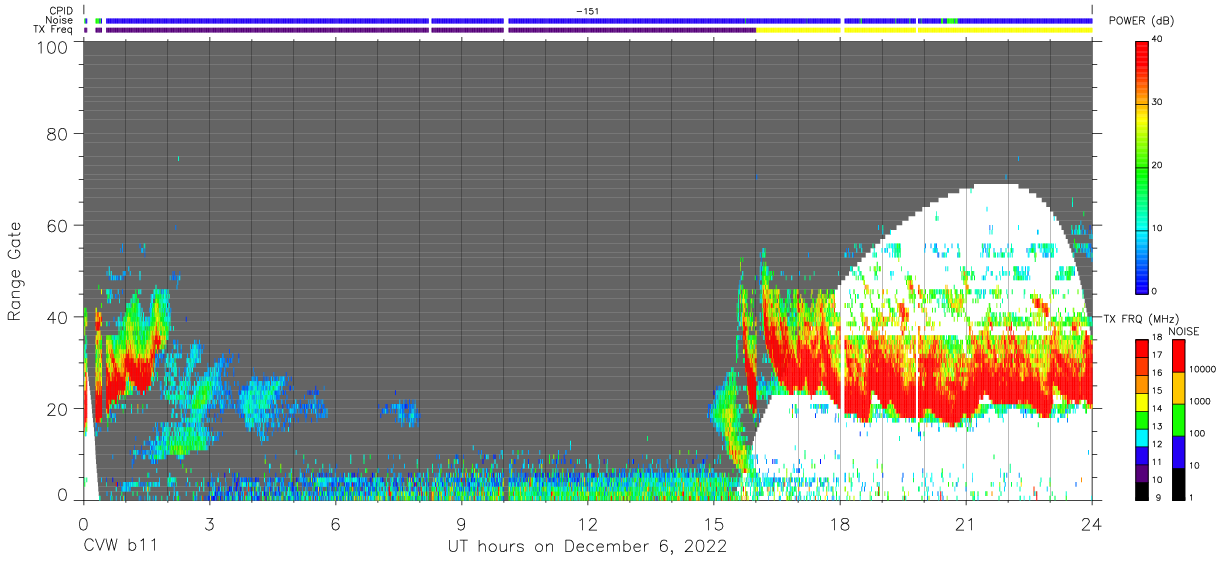
Task: Click the NOISE legend title
Action: 1184,331
